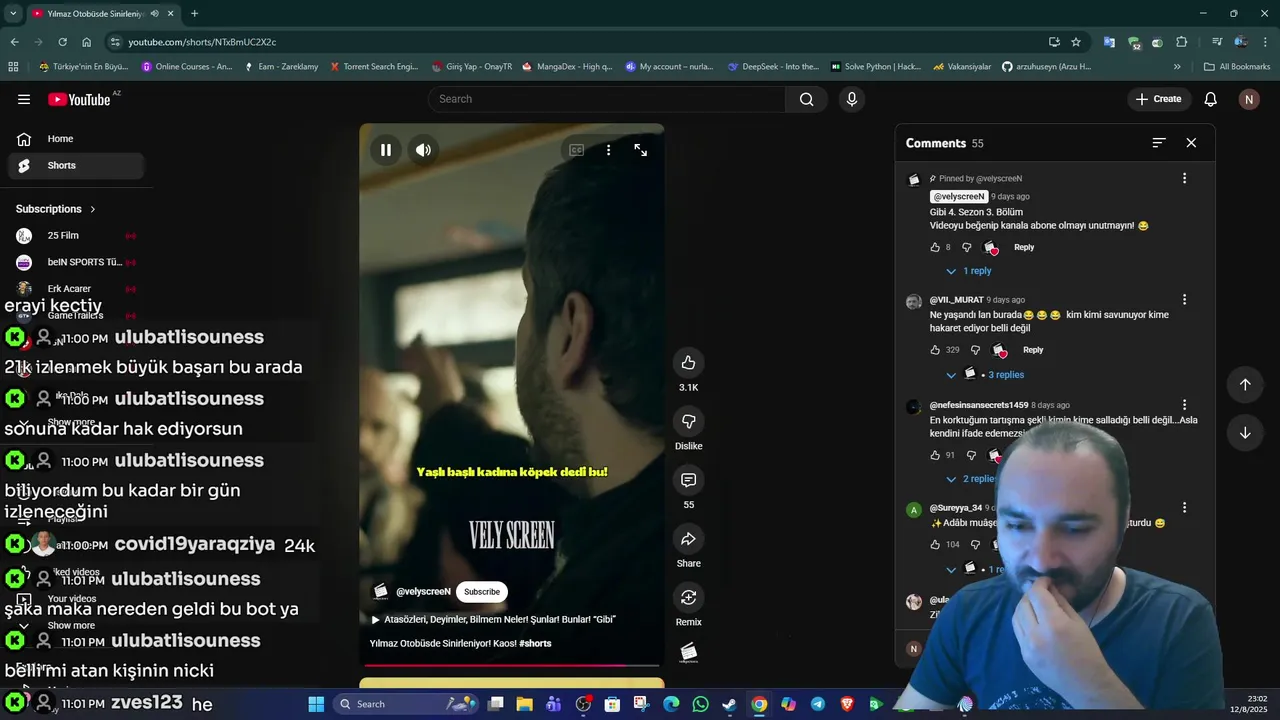1280x720 pixels.
Task: Open the All Bookmarks folder
Action: 1237,67
